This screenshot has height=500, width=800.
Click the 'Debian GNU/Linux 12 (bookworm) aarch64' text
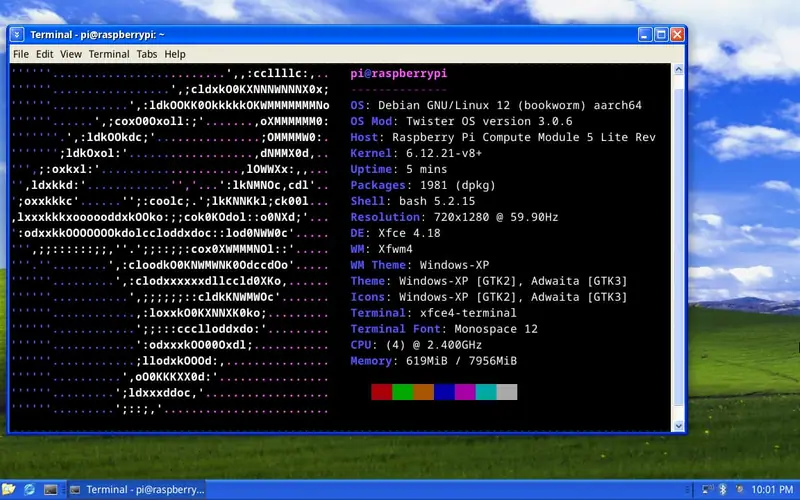[x=510, y=106]
